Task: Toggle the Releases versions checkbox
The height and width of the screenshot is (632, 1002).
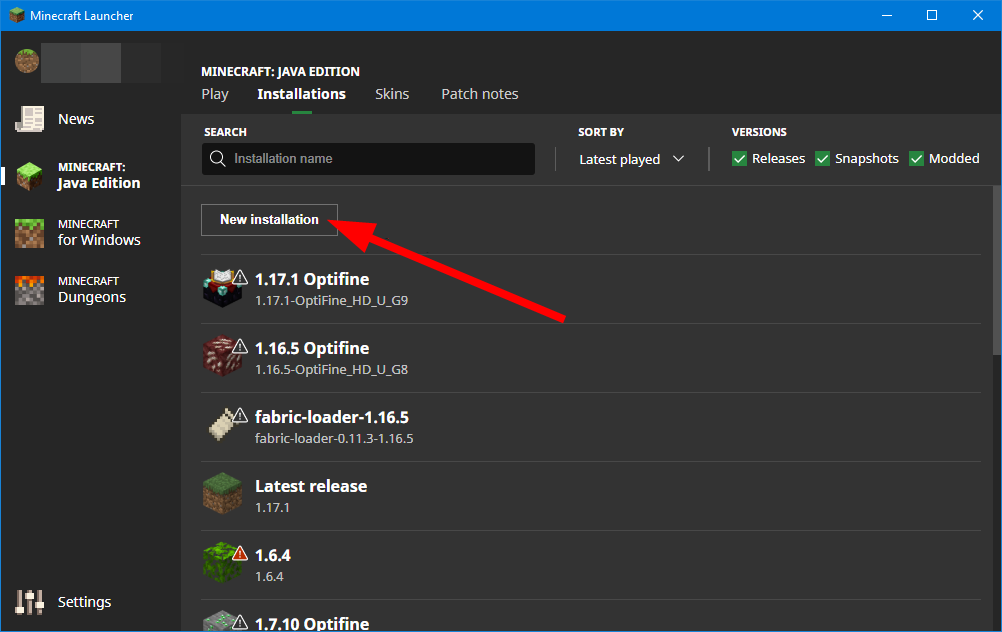Action: coord(739,158)
